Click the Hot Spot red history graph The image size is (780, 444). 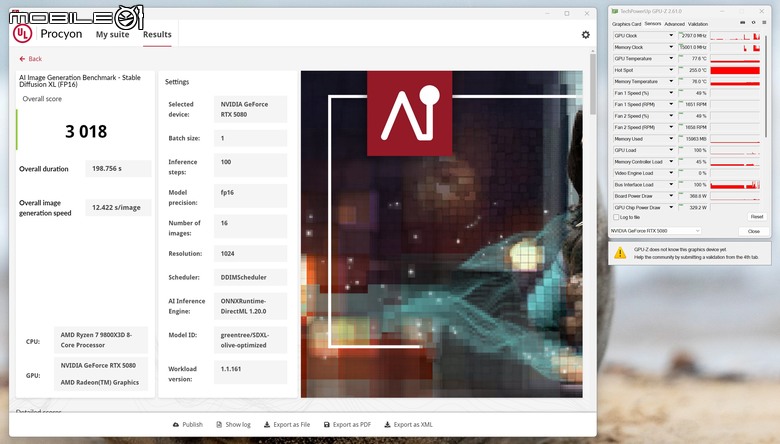pos(735,70)
